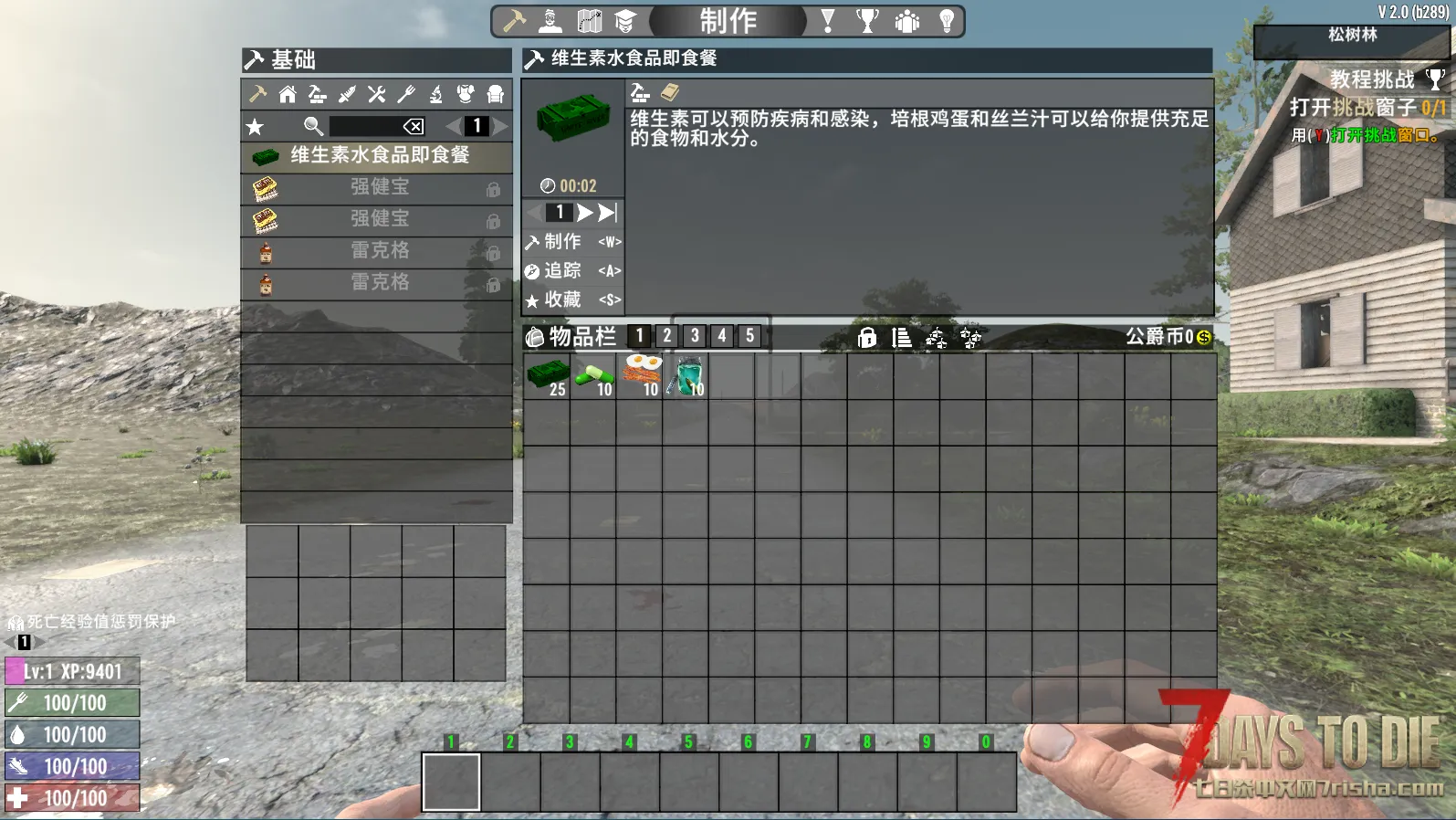Image resolution: width=1456 pixels, height=820 pixels.
Task: Show description via book icon in details
Action: [x=670, y=92]
